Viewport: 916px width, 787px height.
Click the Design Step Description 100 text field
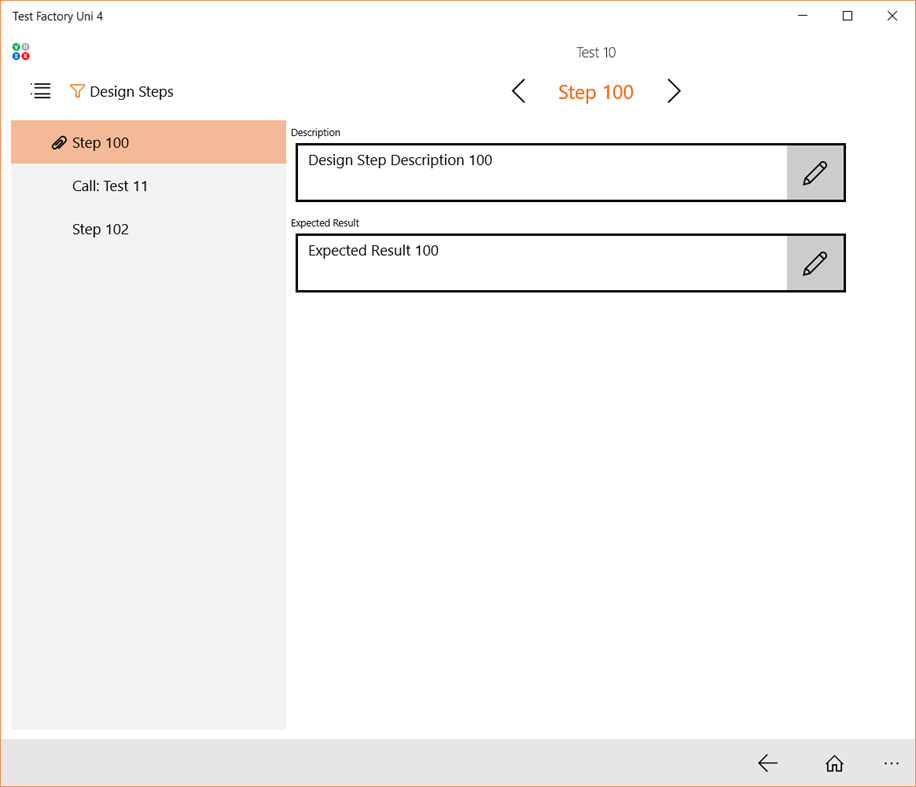point(540,172)
